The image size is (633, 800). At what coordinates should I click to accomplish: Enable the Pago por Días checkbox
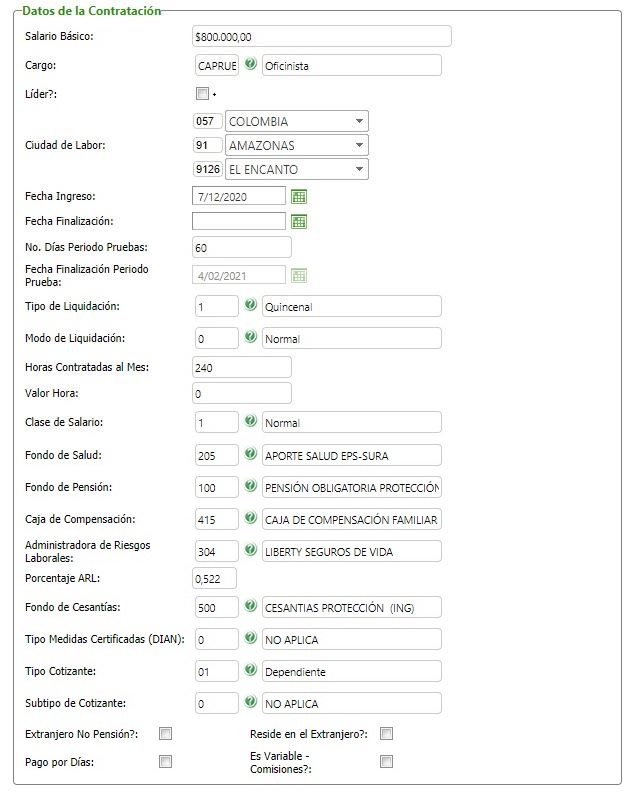(166, 761)
